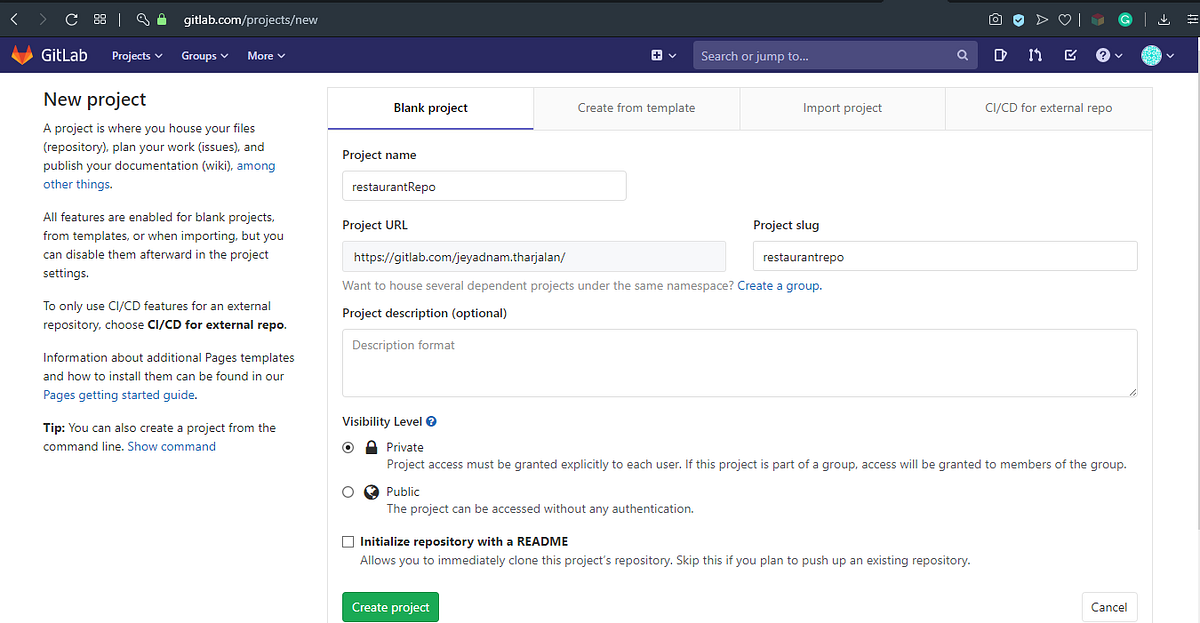Open the Import project tab
Image resolution: width=1200 pixels, height=623 pixels.
coord(842,107)
